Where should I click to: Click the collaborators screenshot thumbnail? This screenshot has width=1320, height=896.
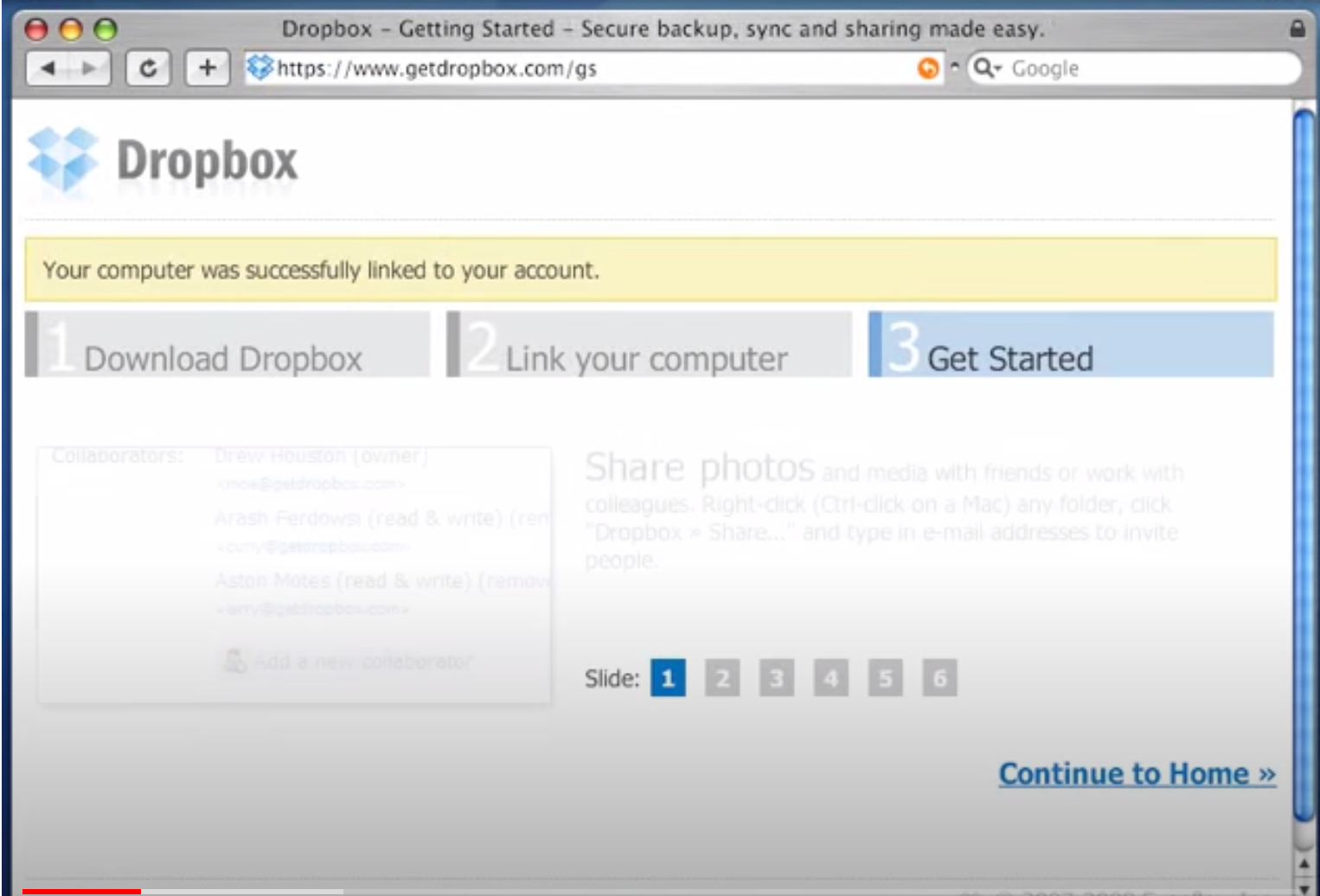point(294,574)
